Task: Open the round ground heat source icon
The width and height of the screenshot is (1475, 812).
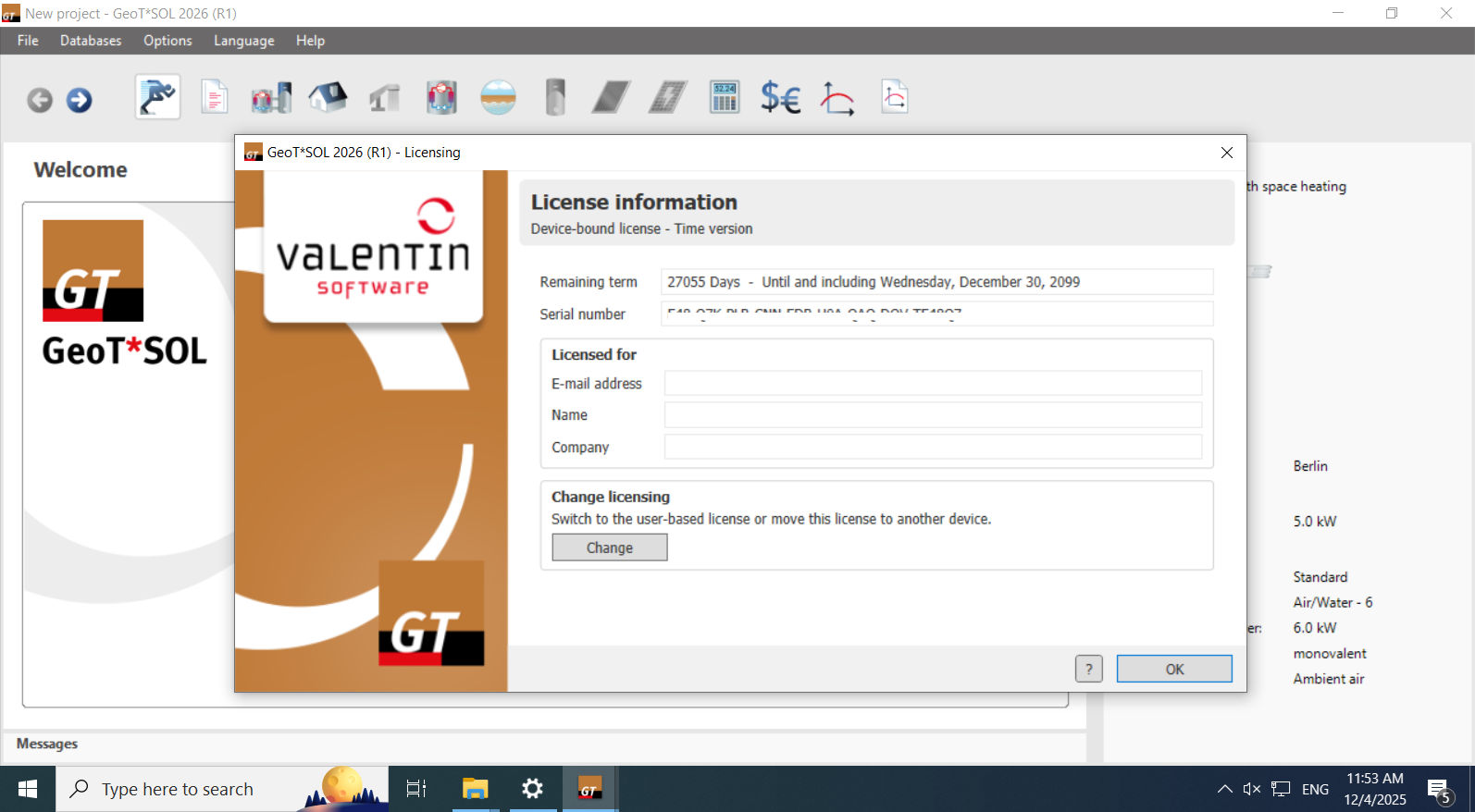Action: [498, 97]
